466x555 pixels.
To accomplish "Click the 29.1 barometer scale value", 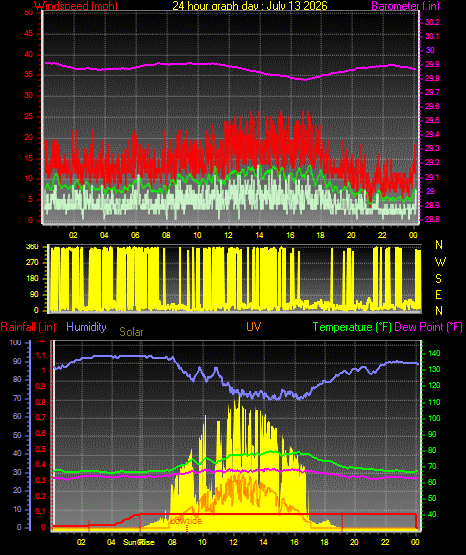I will pos(432,177).
